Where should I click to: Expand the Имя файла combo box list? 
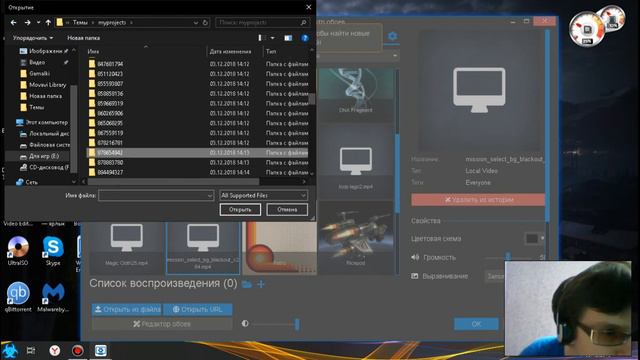click(x=209, y=196)
